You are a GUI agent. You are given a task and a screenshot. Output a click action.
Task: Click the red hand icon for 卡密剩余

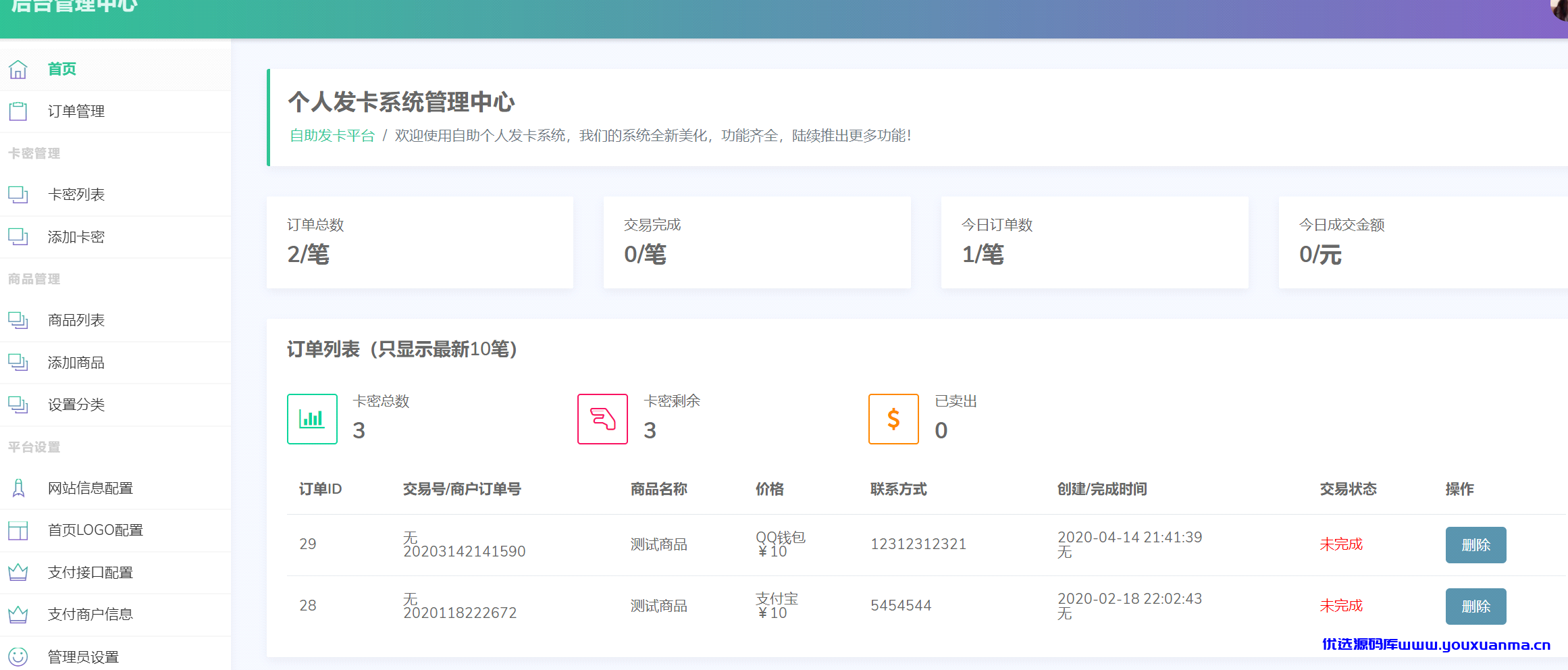[x=602, y=419]
